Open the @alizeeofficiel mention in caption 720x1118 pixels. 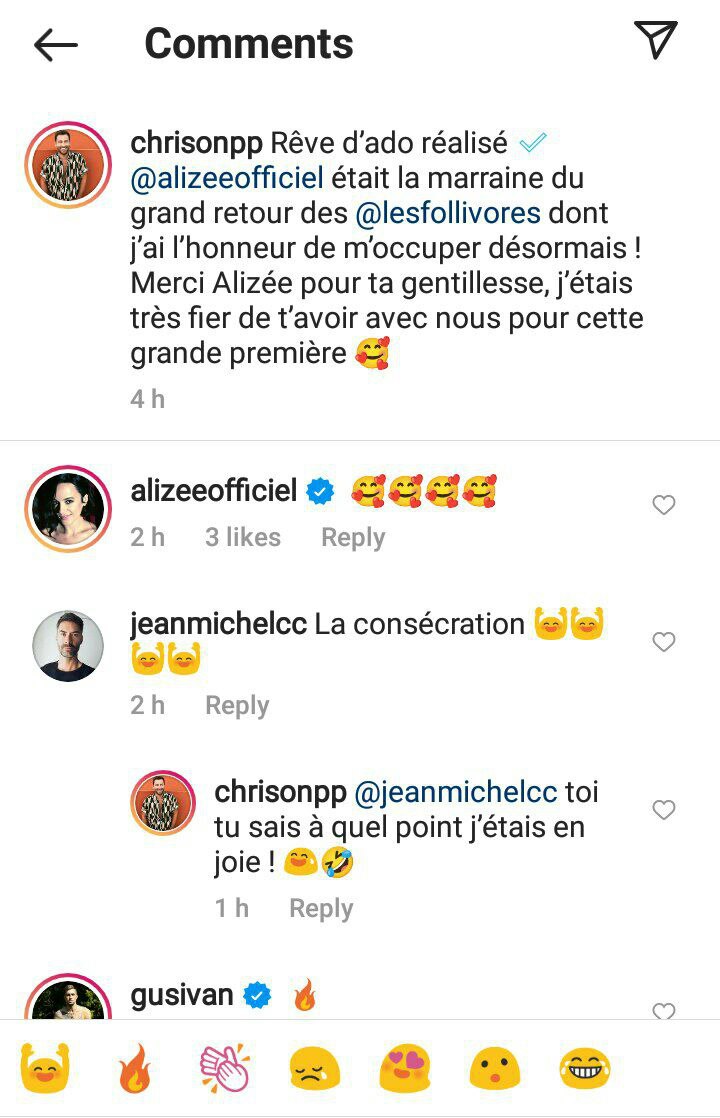[x=227, y=179]
